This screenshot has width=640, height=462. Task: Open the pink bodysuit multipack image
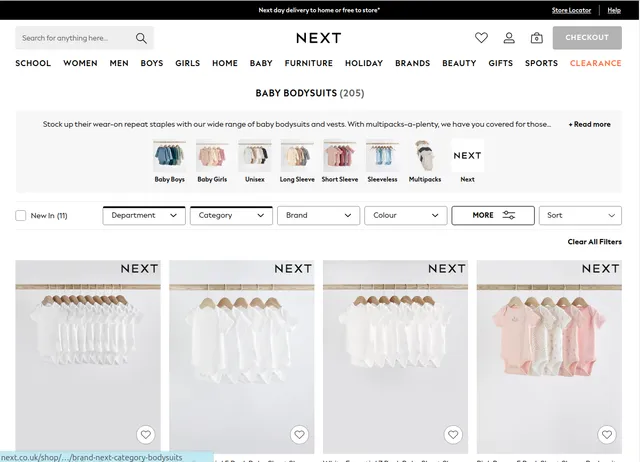click(549, 357)
